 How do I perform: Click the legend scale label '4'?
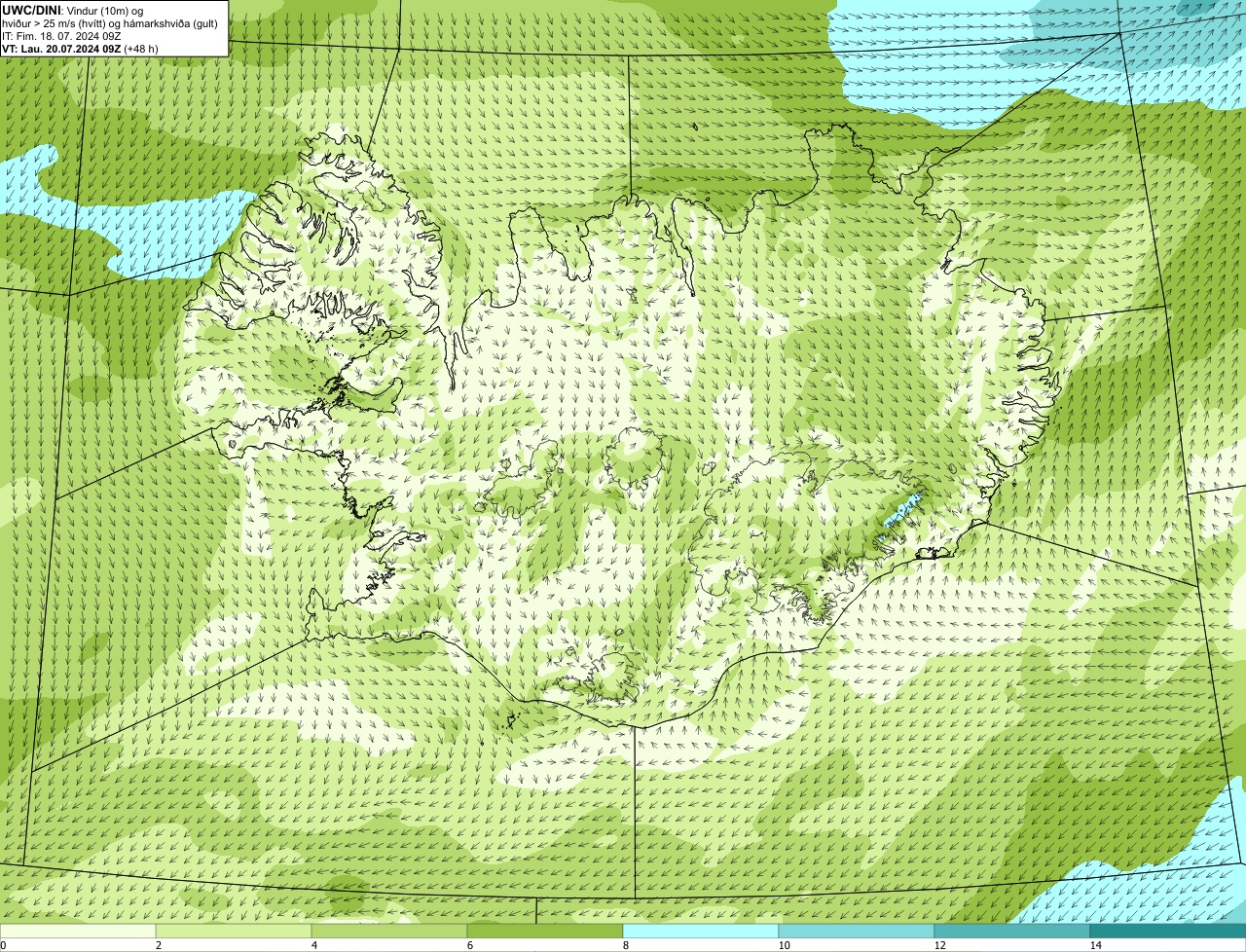point(313,945)
